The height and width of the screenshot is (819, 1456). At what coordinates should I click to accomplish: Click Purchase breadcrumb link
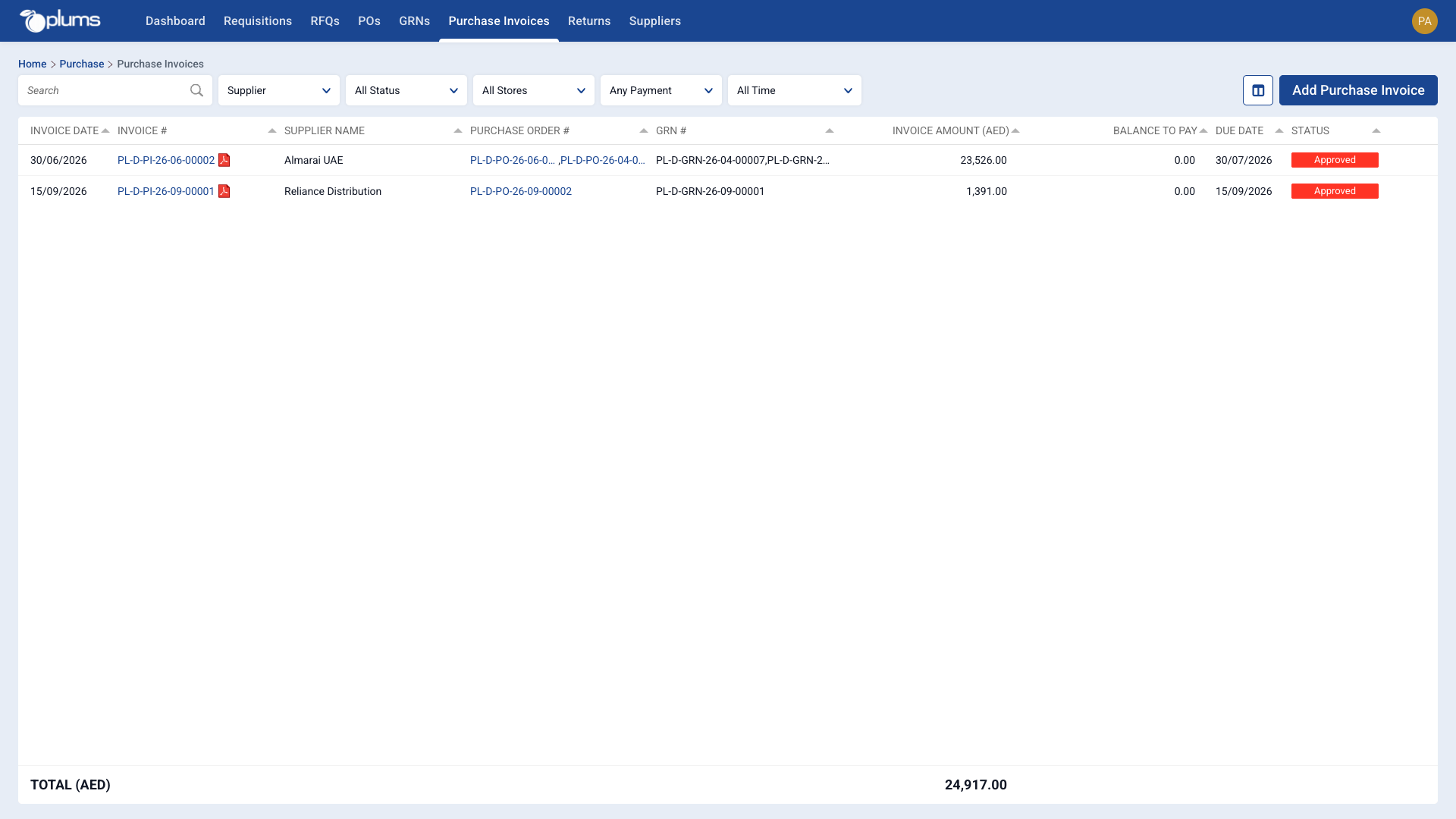(x=82, y=64)
